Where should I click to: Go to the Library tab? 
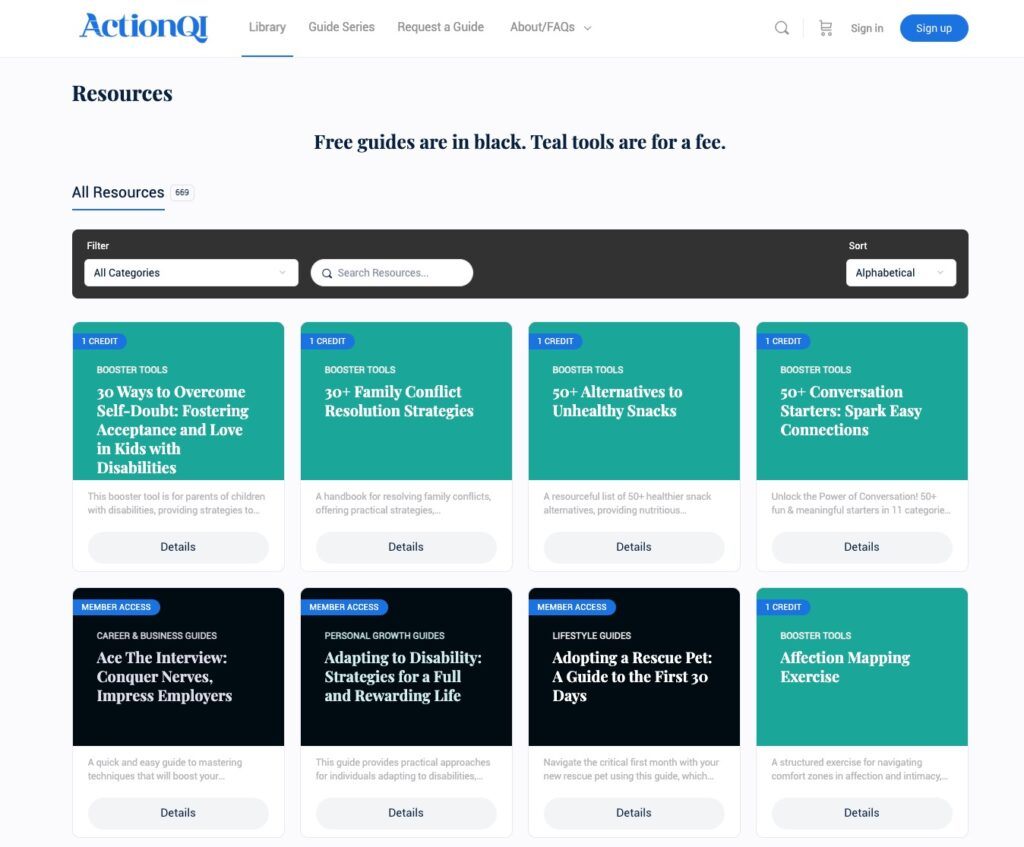click(267, 27)
